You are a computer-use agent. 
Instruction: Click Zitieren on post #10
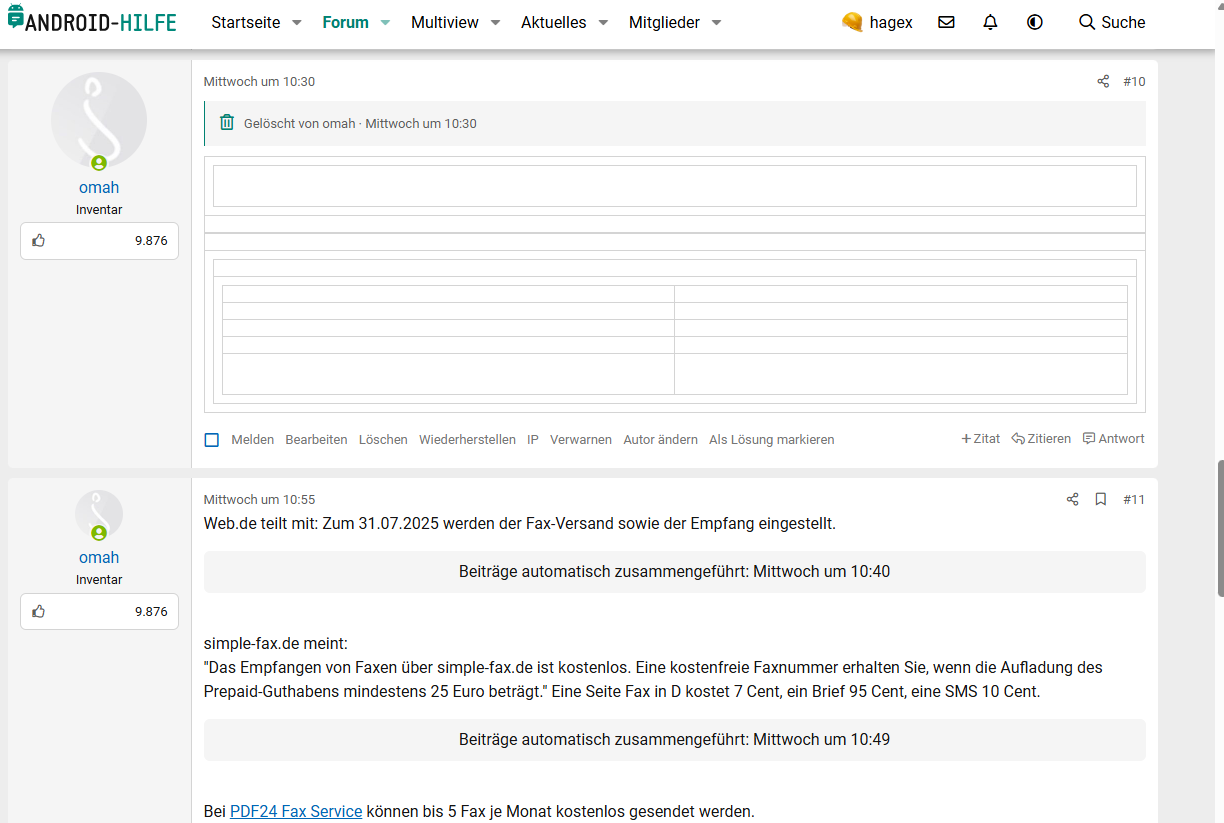(x=1041, y=439)
